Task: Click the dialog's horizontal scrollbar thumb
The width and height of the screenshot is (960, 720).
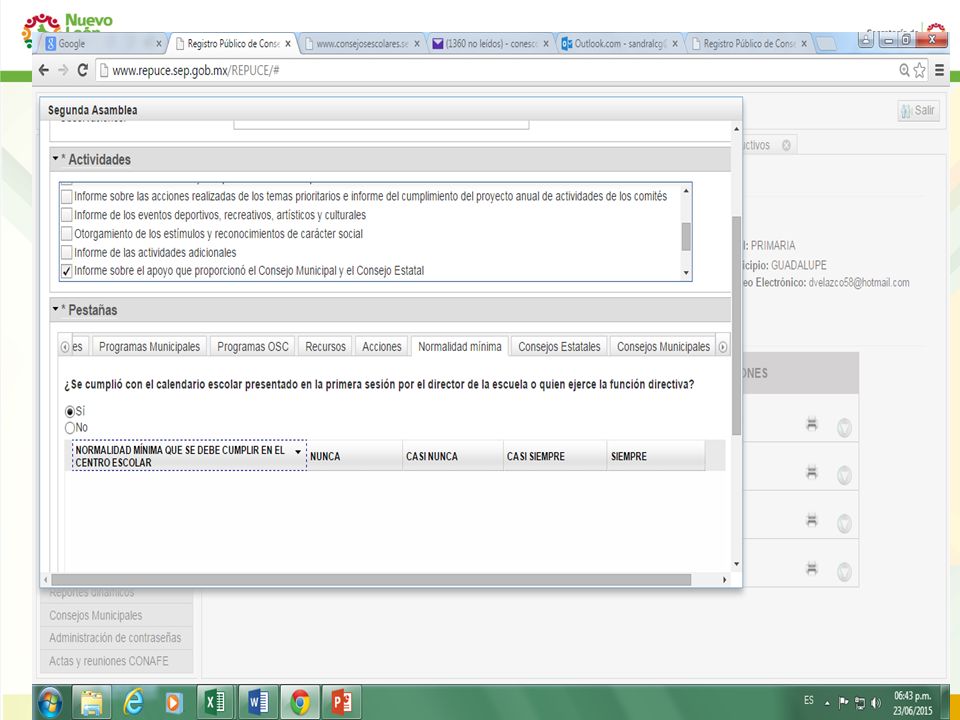Action: tap(371, 579)
